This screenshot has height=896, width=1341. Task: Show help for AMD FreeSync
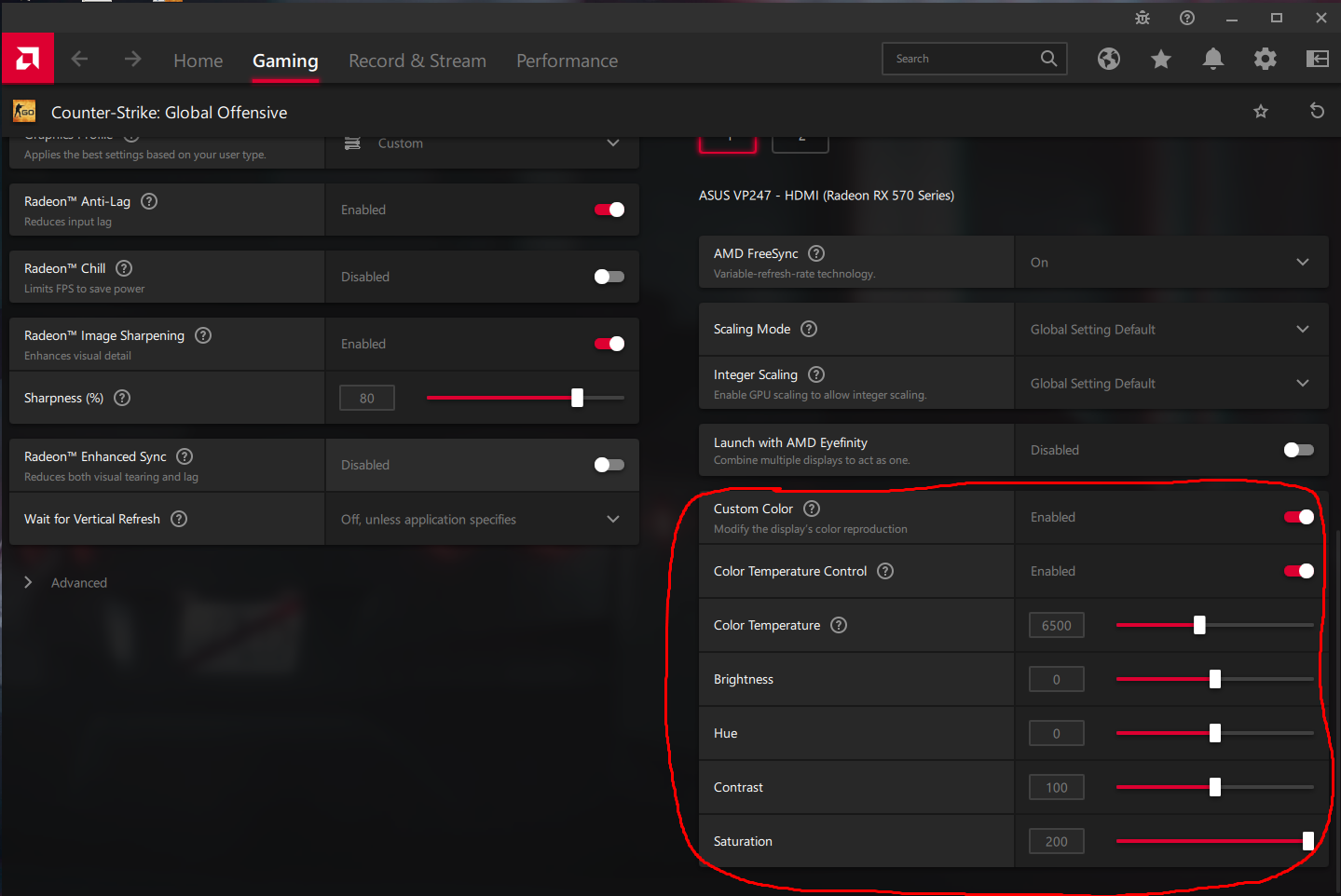point(816,253)
